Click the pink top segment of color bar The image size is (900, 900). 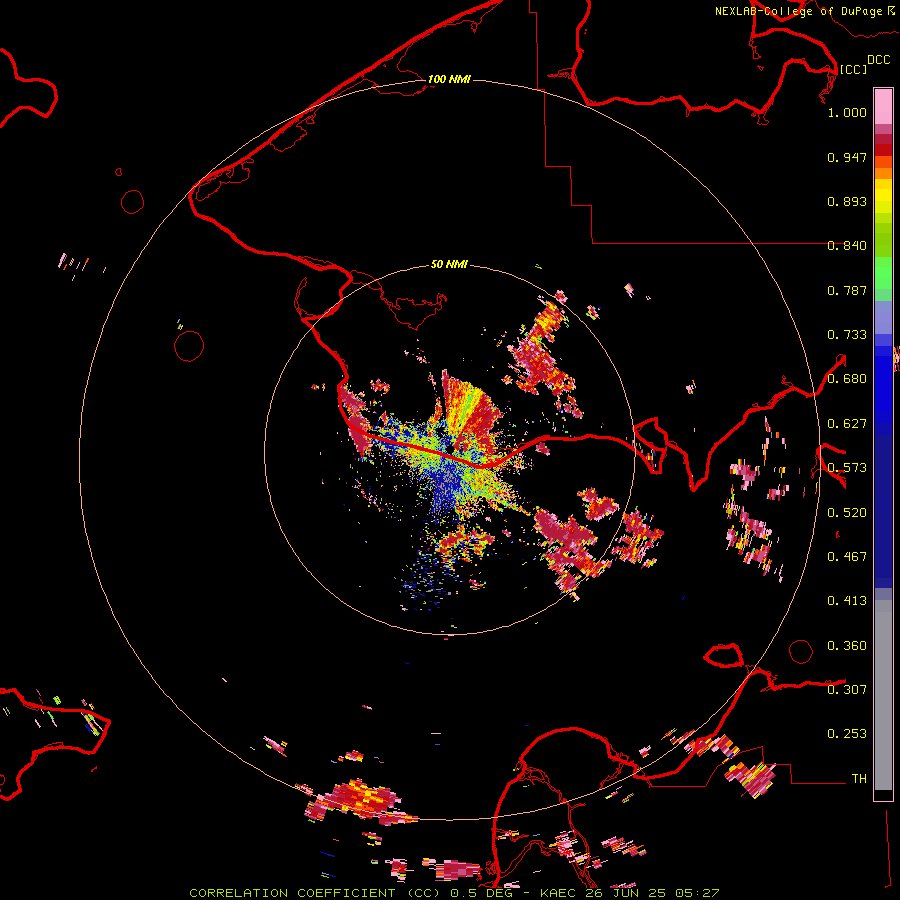pyautogui.click(x=883, y=107)
